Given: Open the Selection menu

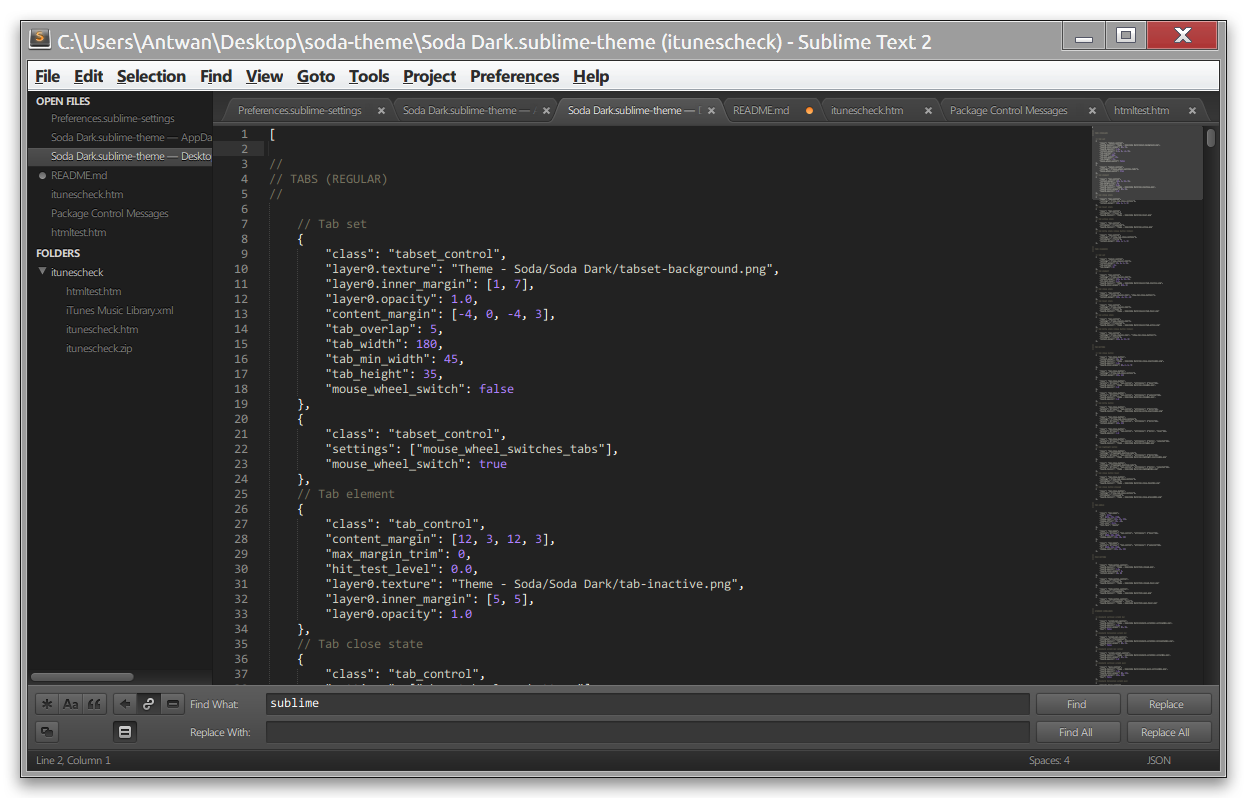Looking at the screenshot, I should click(151, 76).
